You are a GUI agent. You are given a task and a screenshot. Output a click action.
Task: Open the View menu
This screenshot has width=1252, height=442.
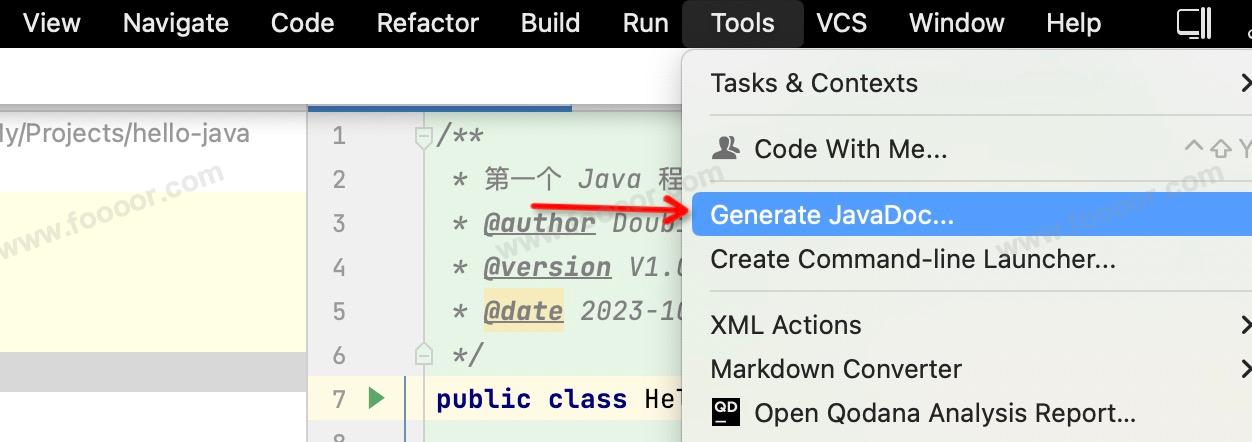click(x=51, y=23)
